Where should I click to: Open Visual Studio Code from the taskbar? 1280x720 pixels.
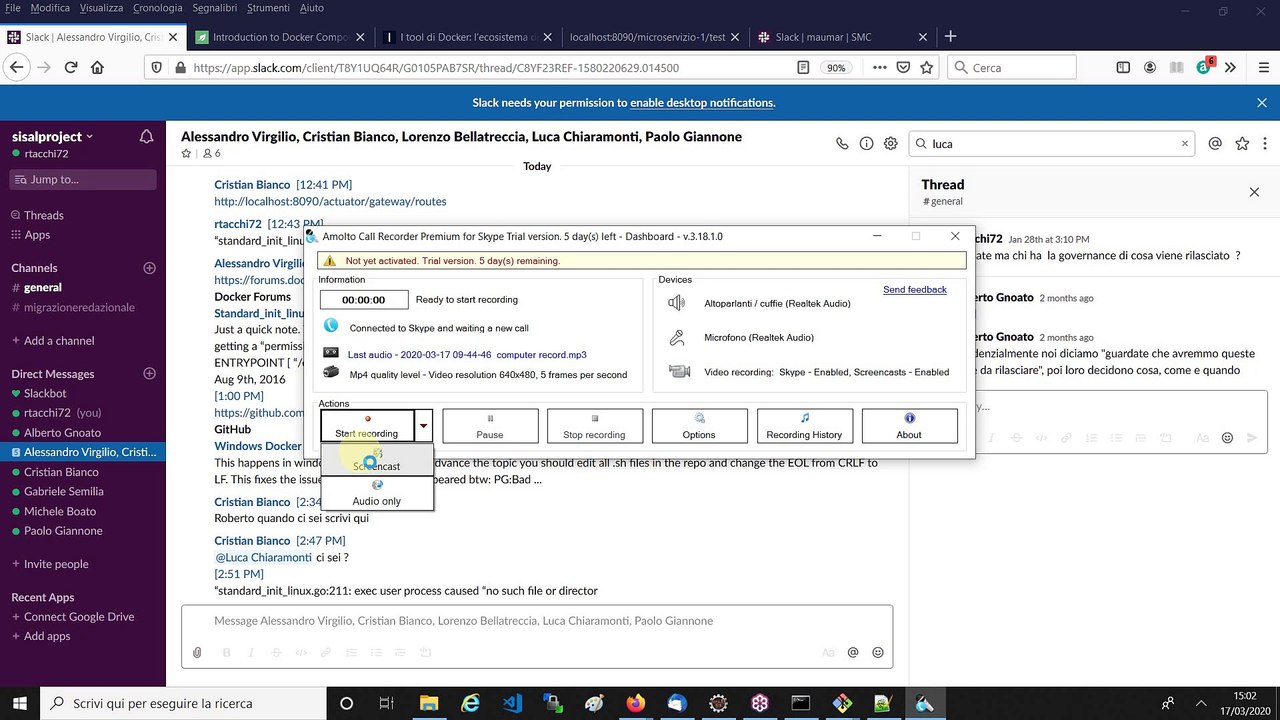coord(513,703)
